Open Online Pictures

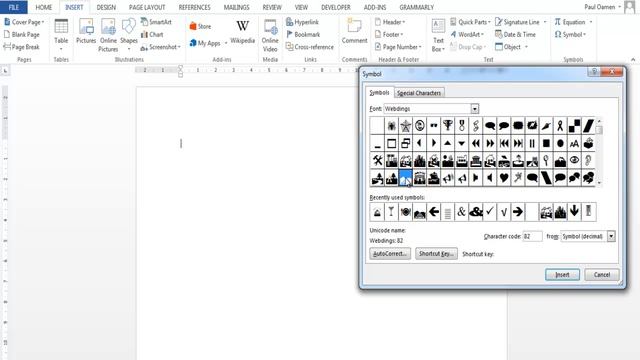click(x=108, y=36)
